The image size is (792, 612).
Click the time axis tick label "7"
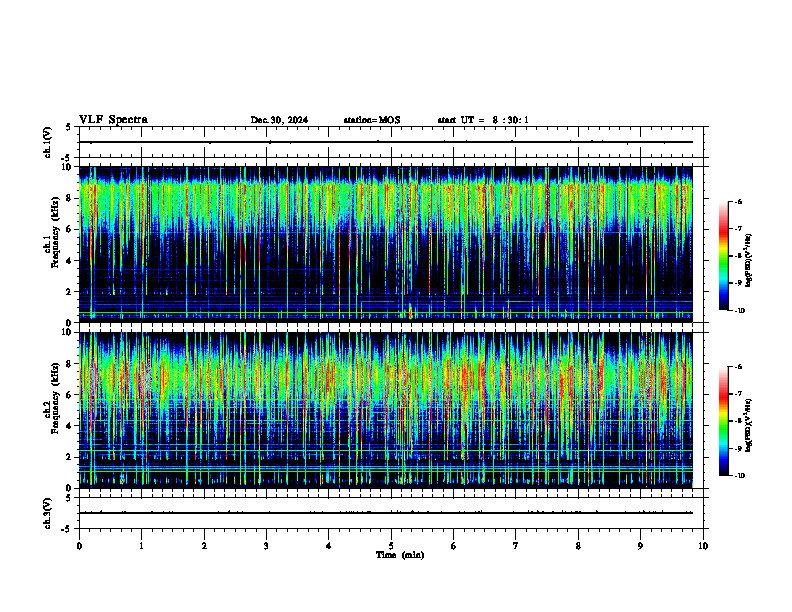[516, 546]
